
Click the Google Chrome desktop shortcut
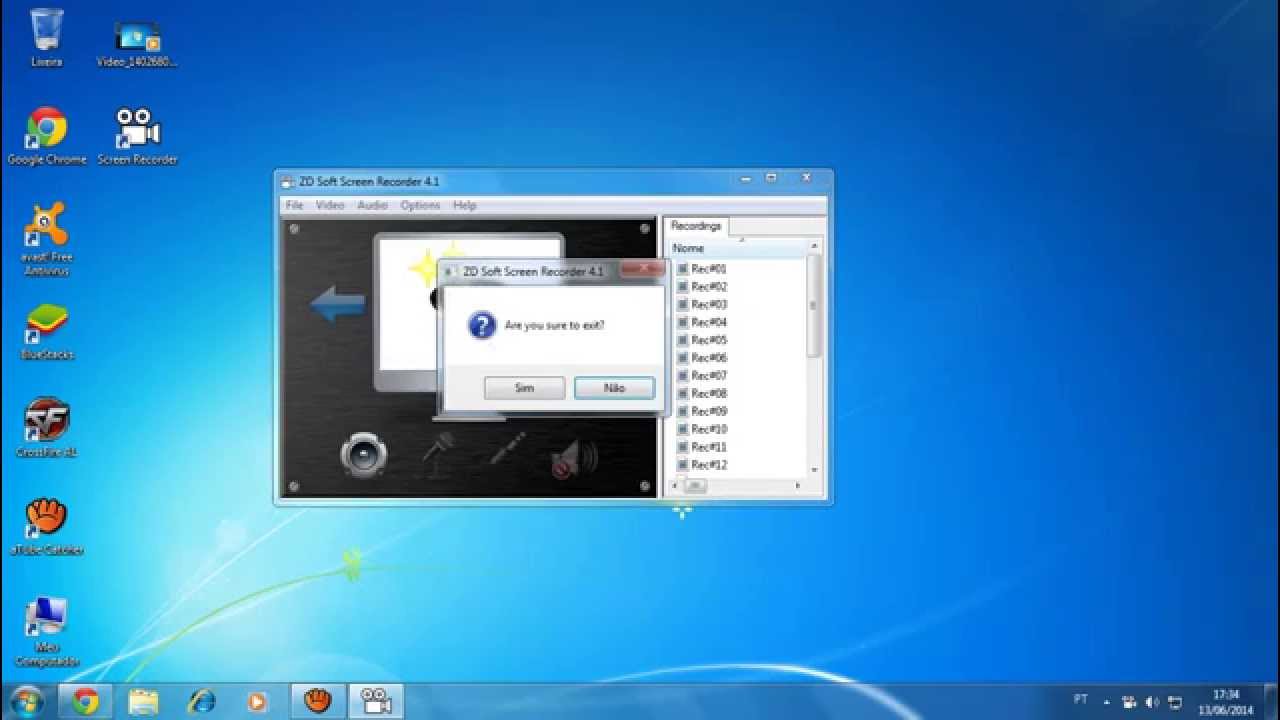click(x=46, y=136)
